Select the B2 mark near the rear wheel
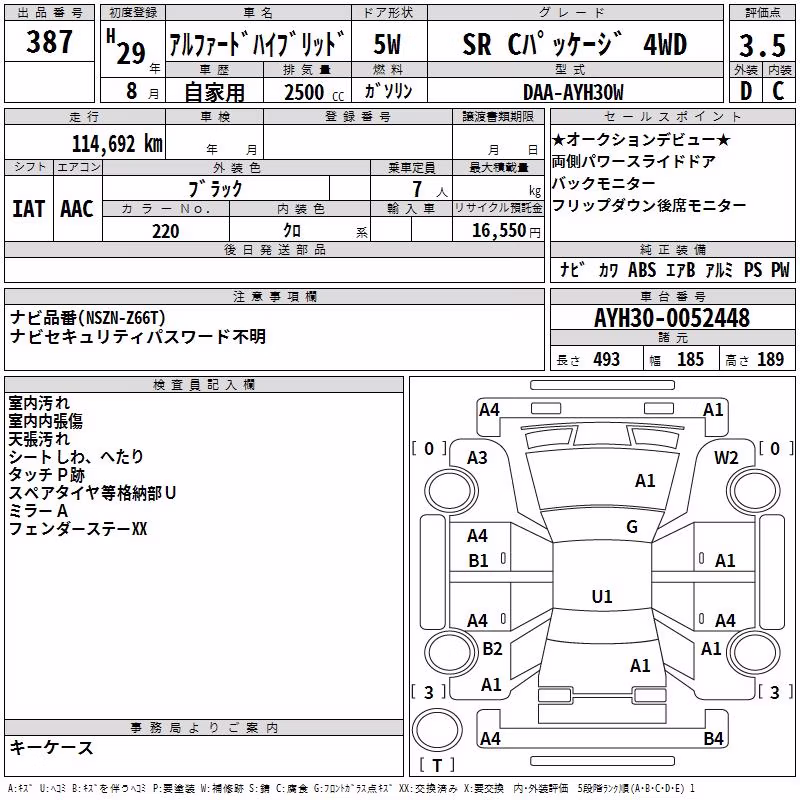 tap(492, 648)
